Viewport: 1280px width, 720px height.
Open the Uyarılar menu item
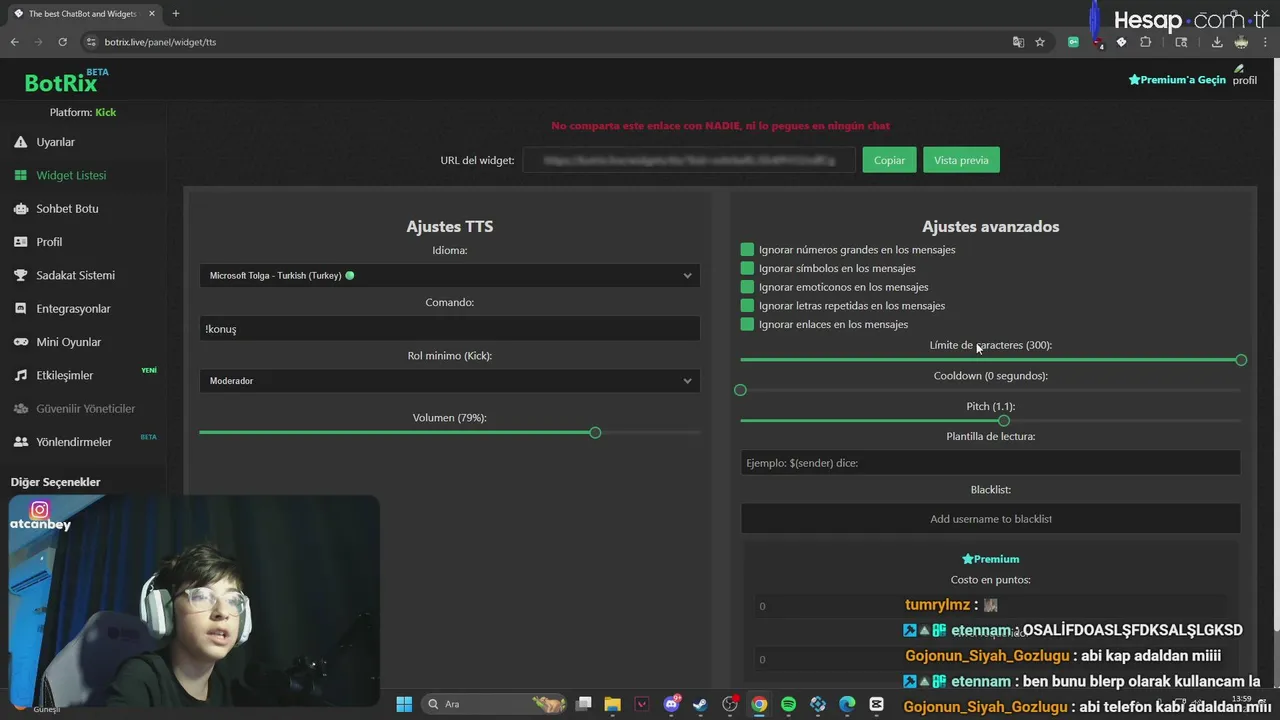pos(56,142)
